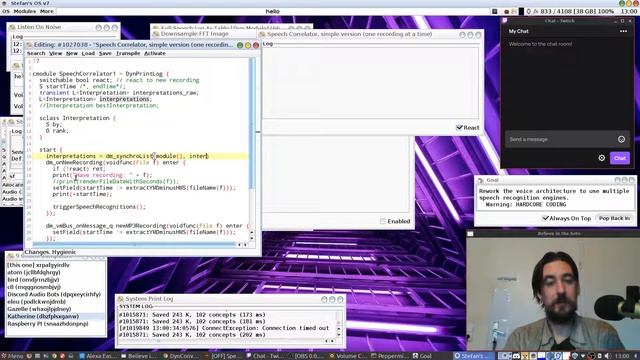Open the OS menu in top bar
The image size is (640, 360).
6,11
